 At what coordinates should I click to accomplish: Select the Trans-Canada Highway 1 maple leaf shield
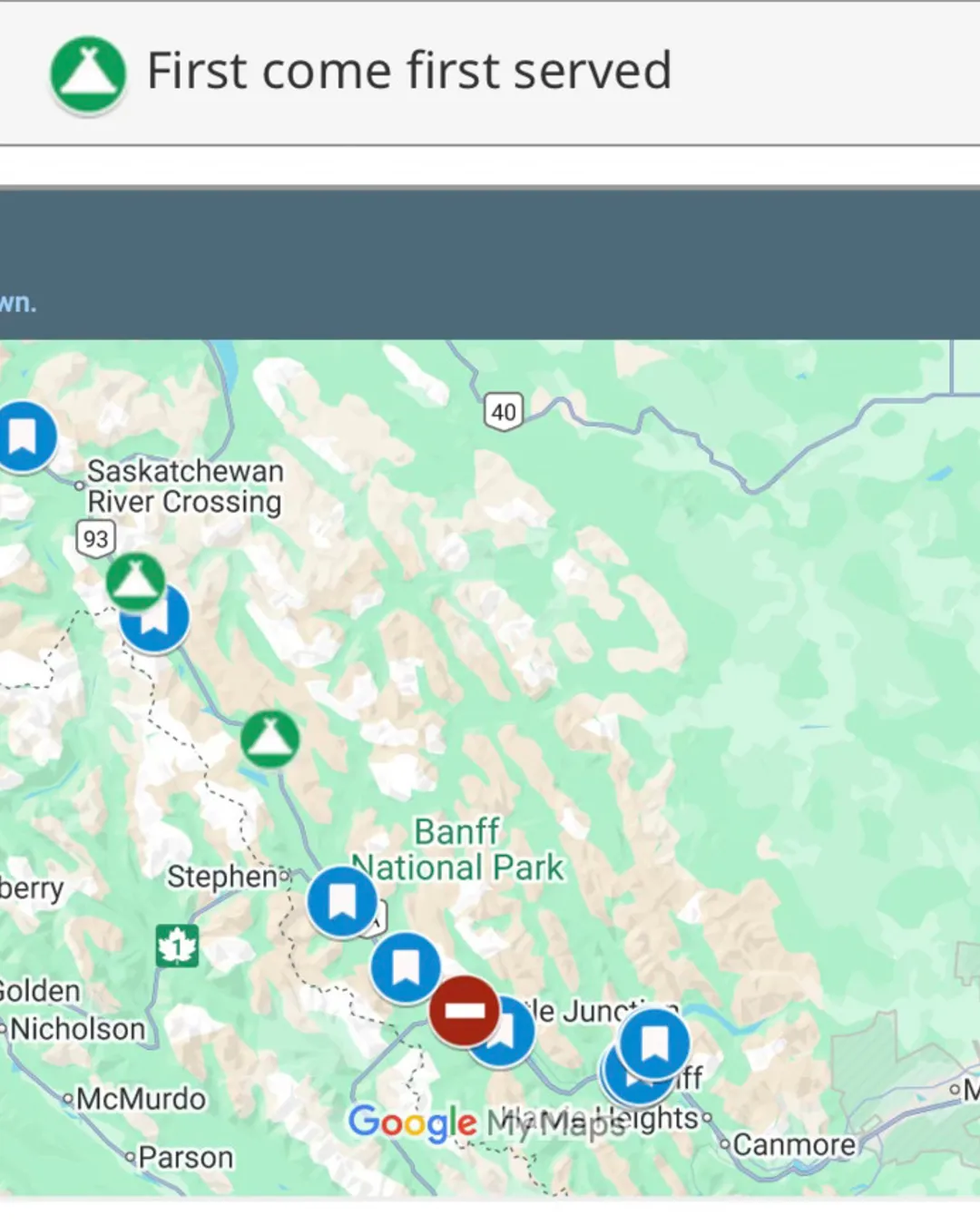pos(177,946)
